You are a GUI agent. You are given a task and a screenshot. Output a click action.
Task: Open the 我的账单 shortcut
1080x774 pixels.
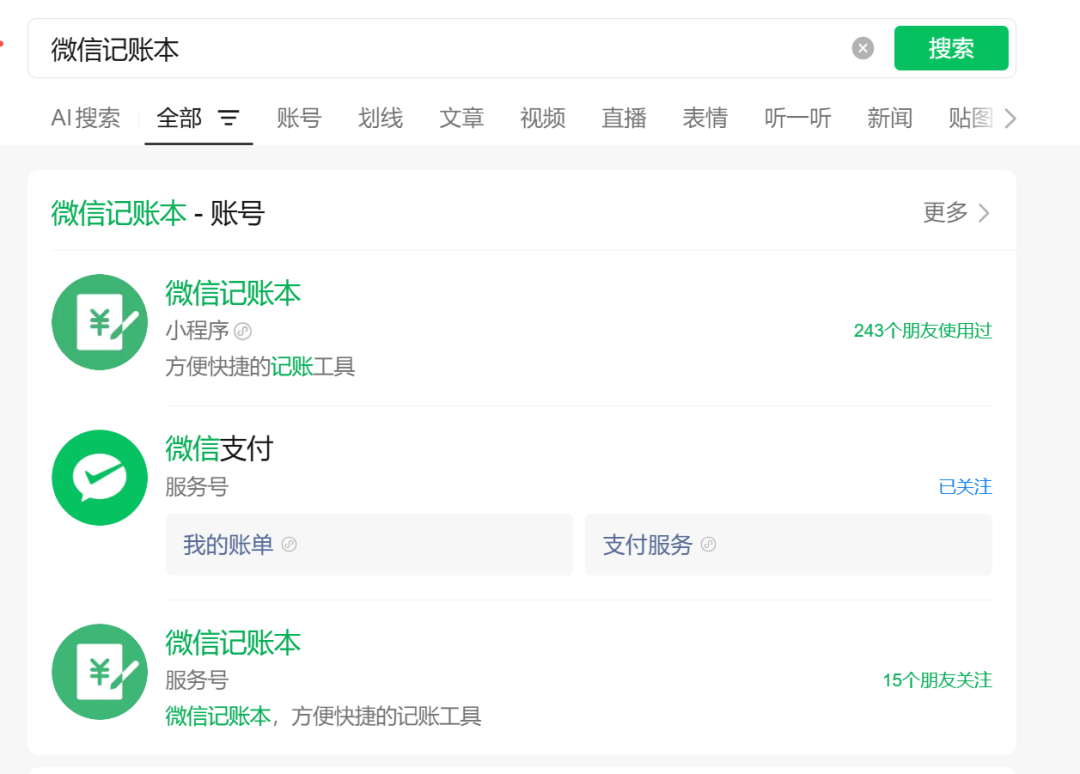(x=369, y=545)
